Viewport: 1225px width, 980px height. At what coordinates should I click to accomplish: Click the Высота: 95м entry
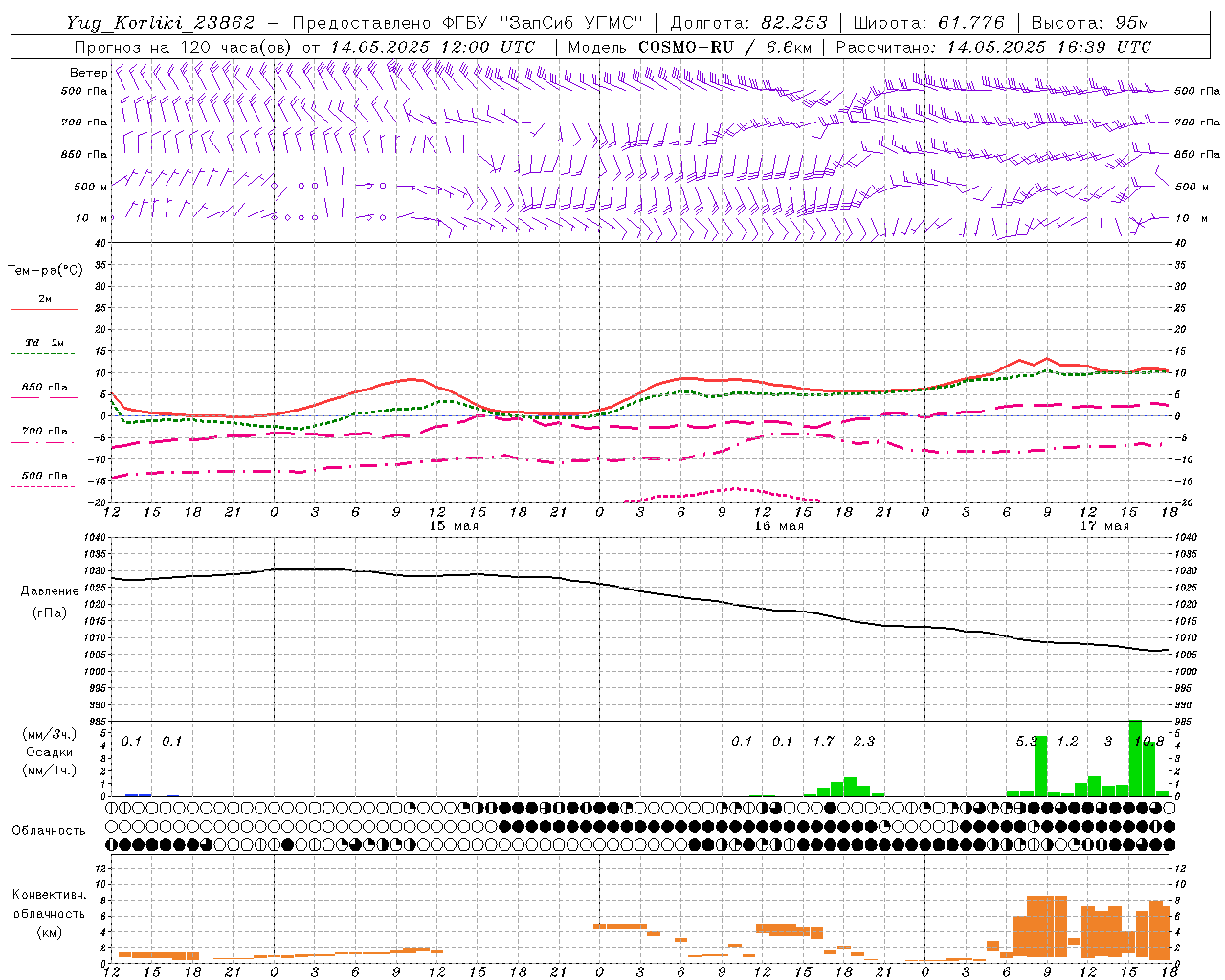[x=1089, y=23]
